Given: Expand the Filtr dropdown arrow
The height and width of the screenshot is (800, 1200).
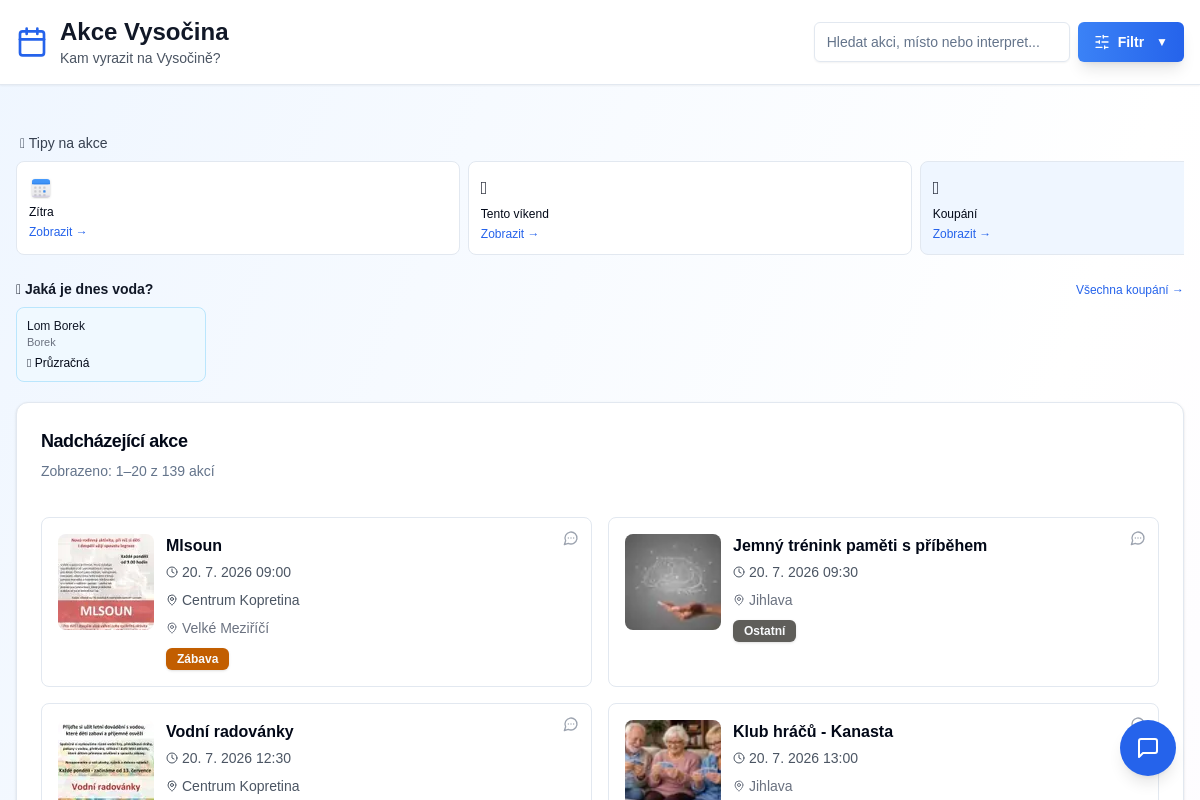Looking at the screenshot, I should 1162,42.
